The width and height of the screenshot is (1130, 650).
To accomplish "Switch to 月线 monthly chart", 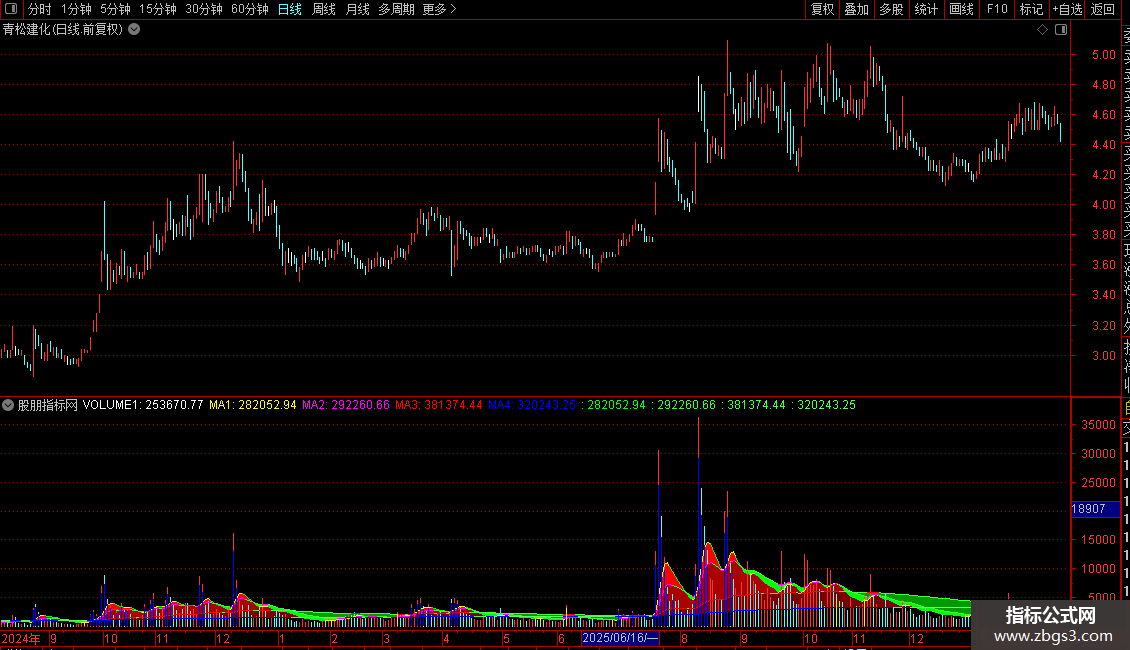I will pos(357,9).
